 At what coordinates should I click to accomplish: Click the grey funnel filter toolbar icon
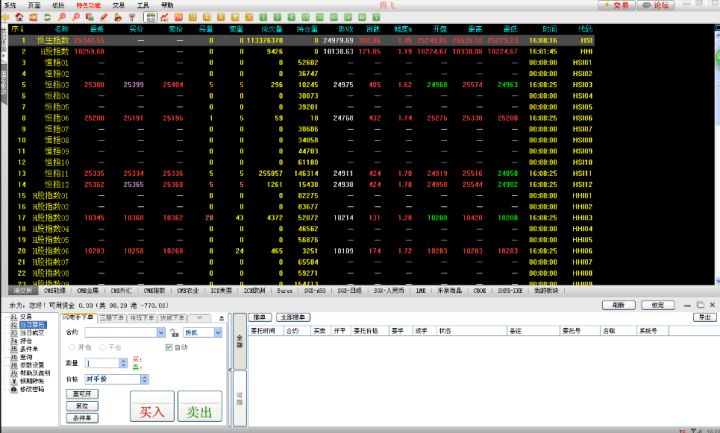tap(132, 17)
